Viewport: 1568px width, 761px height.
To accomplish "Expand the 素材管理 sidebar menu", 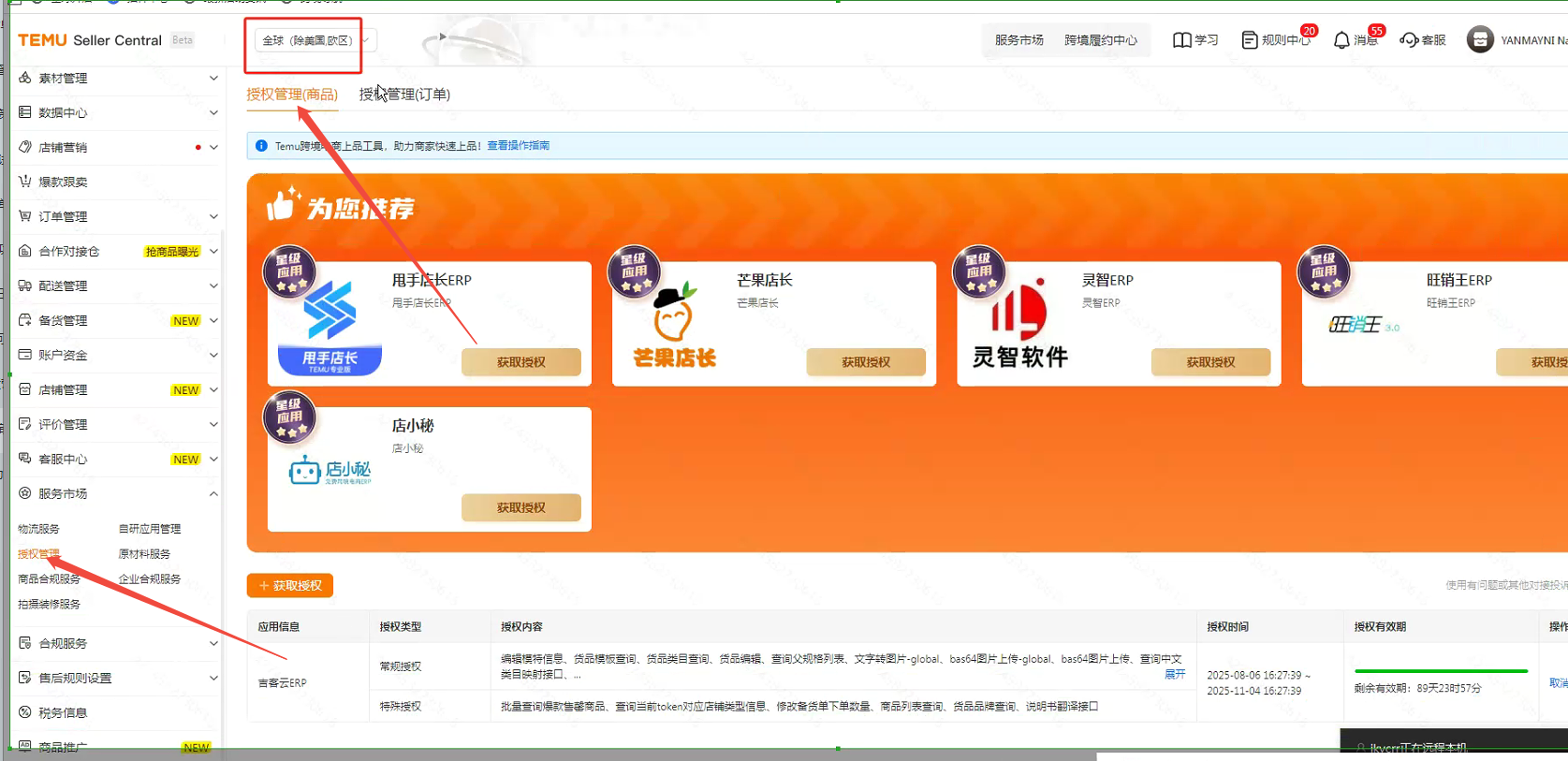I will (x=119, y=79).
